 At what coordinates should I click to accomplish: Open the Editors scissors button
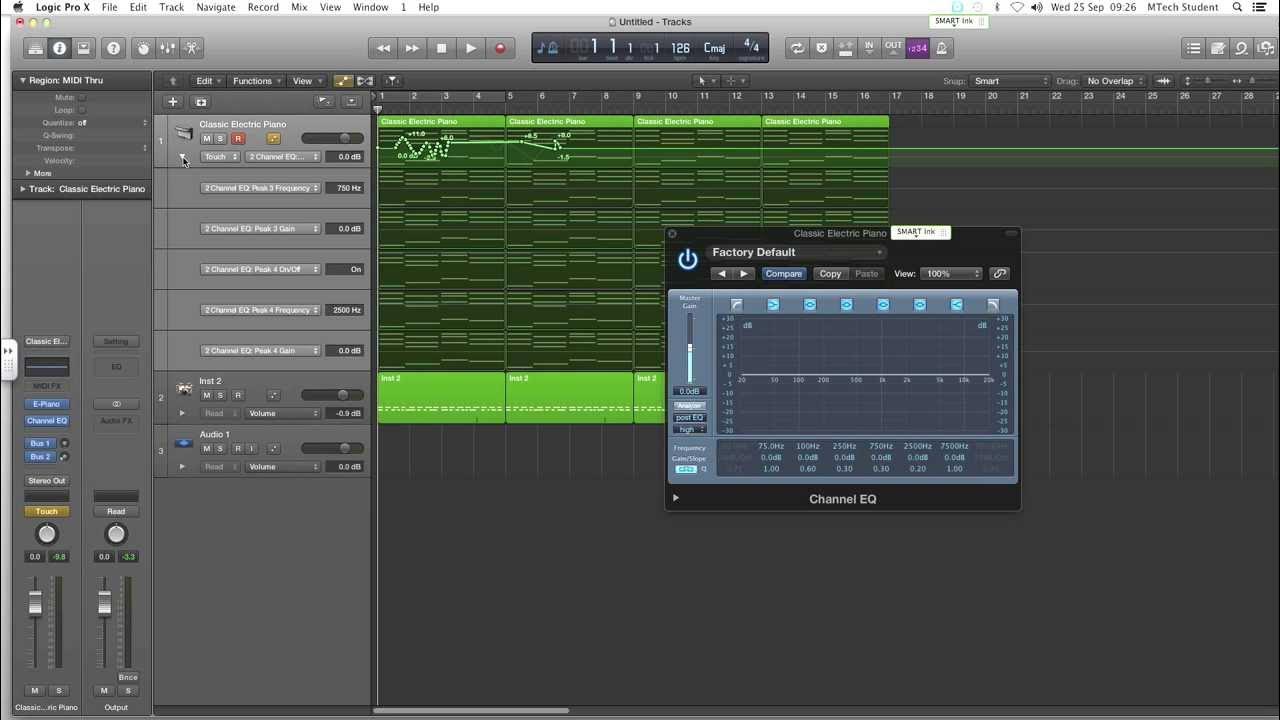click(192, 48)
